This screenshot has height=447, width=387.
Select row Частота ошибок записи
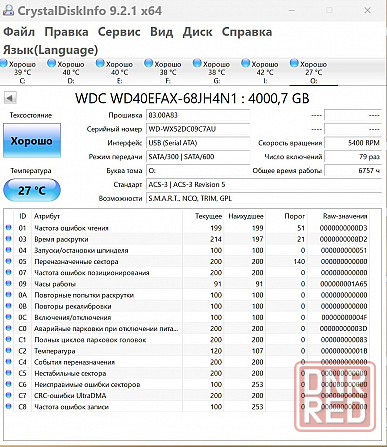click(x=187, y=407)
